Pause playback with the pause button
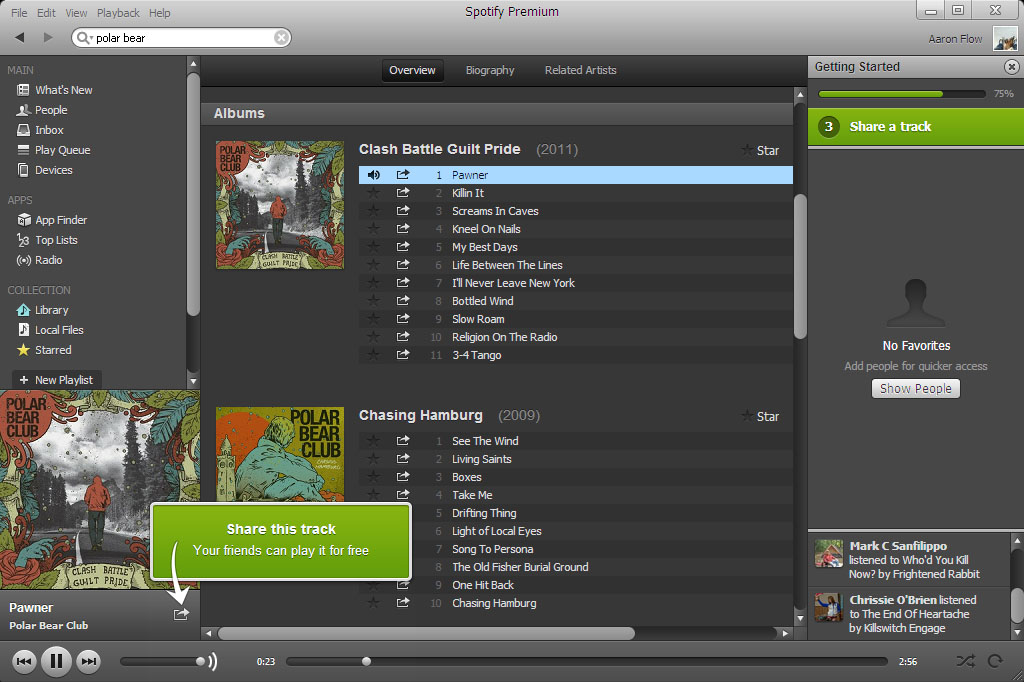1024x682 pixels. [x=57, y=661]
